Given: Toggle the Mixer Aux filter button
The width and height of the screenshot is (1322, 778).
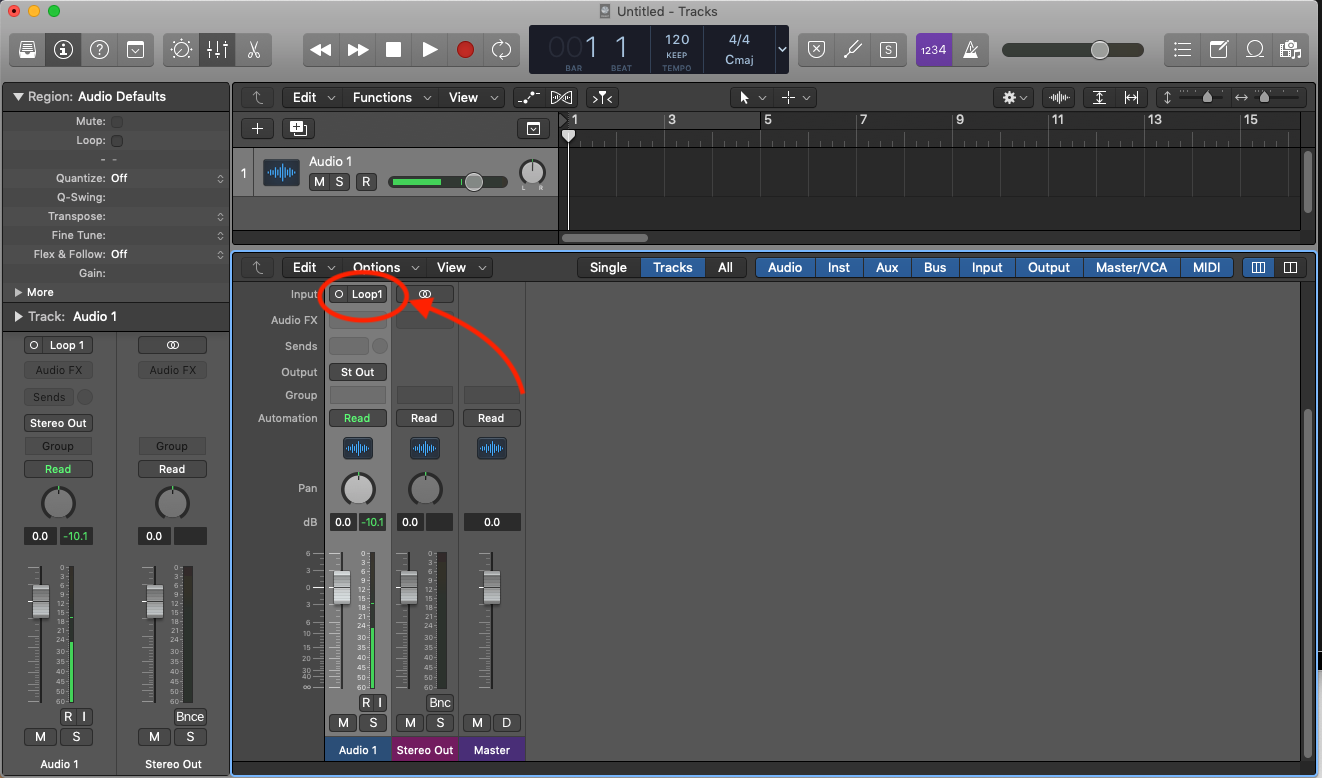Looking at the screenshot, I should point(887,267).
